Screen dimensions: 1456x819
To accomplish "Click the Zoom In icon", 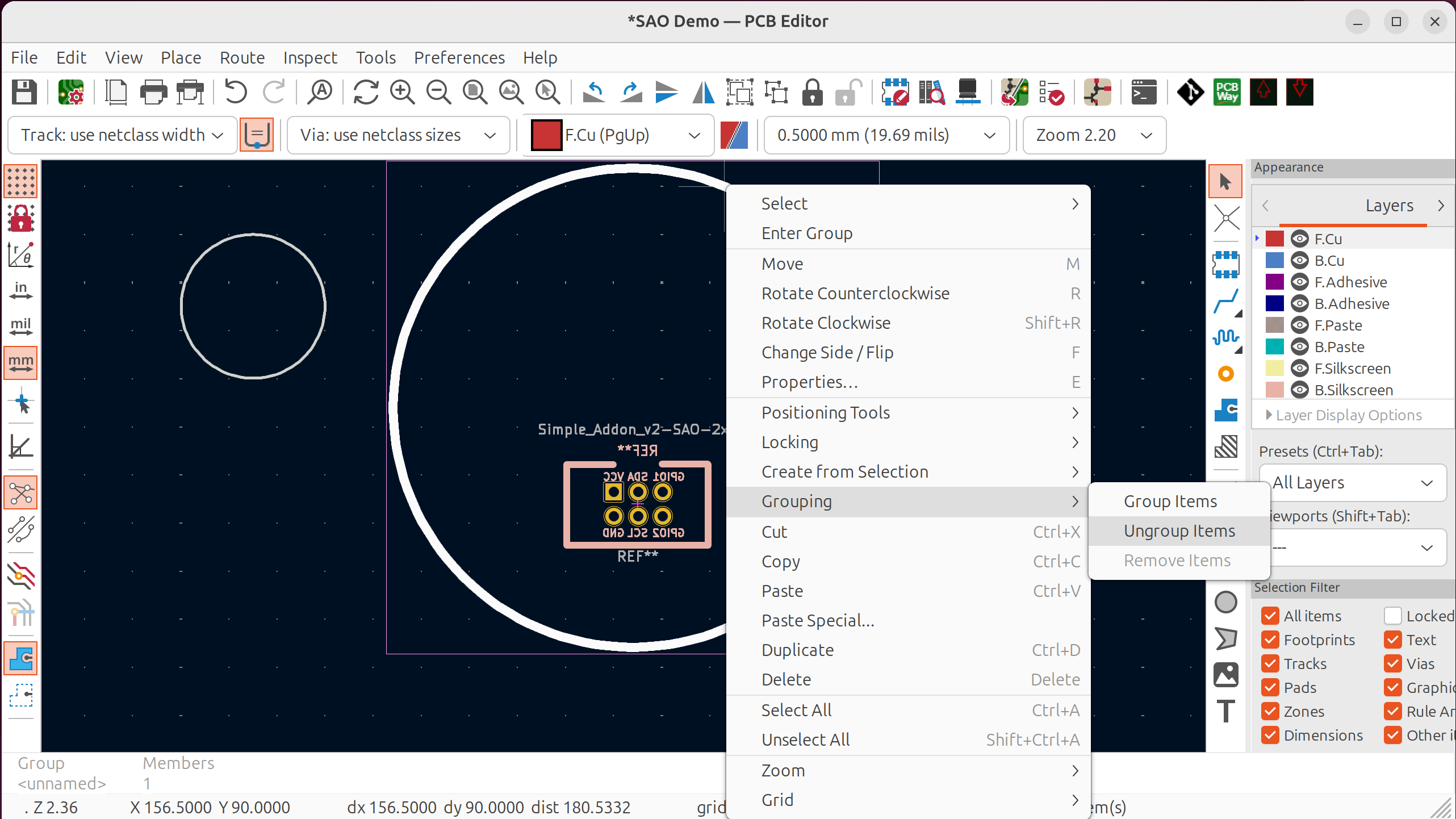I will point(402,92).
